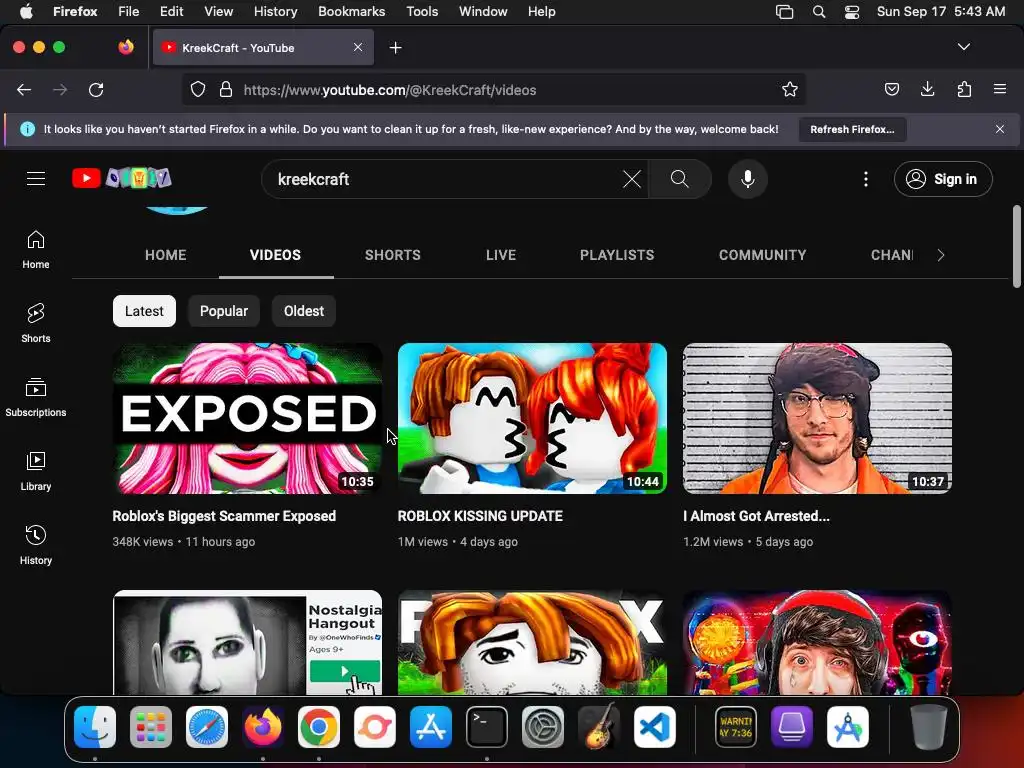Go to Home in sidebar
This screenshot has height=768, width=1024.
[36, 249]
